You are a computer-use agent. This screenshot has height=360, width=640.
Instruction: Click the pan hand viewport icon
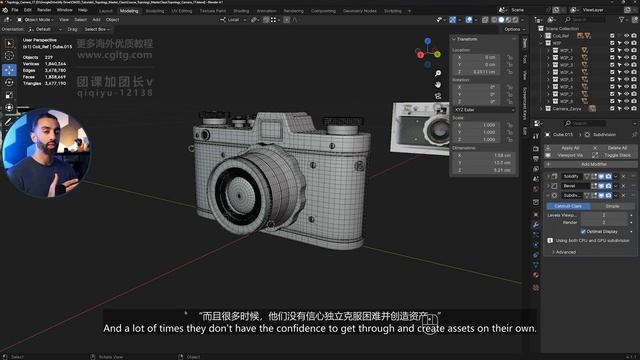(438, 85)
